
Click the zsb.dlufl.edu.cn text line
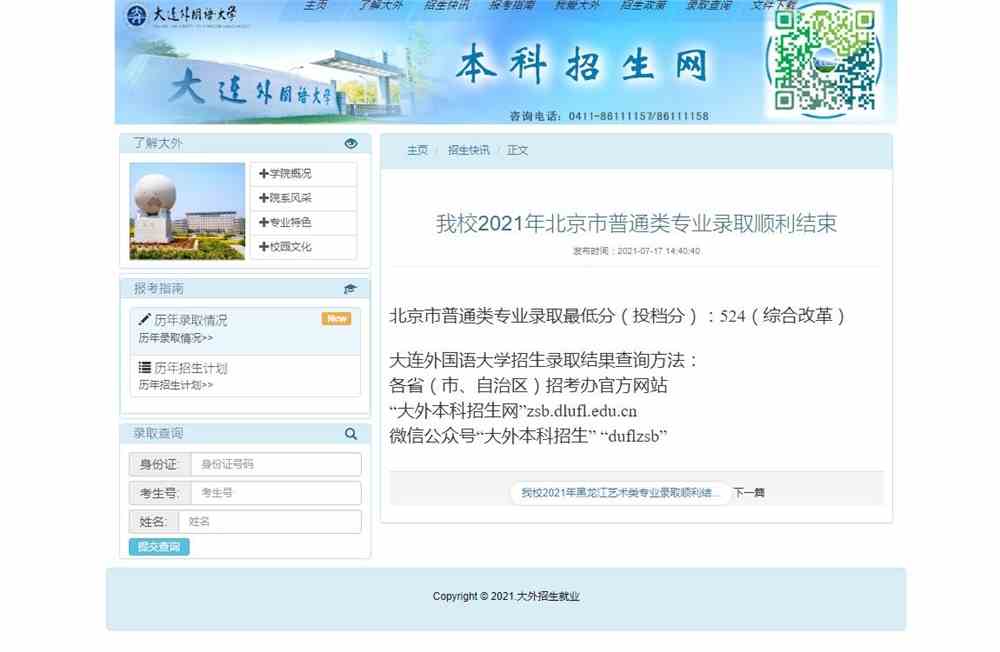[513, 411]
